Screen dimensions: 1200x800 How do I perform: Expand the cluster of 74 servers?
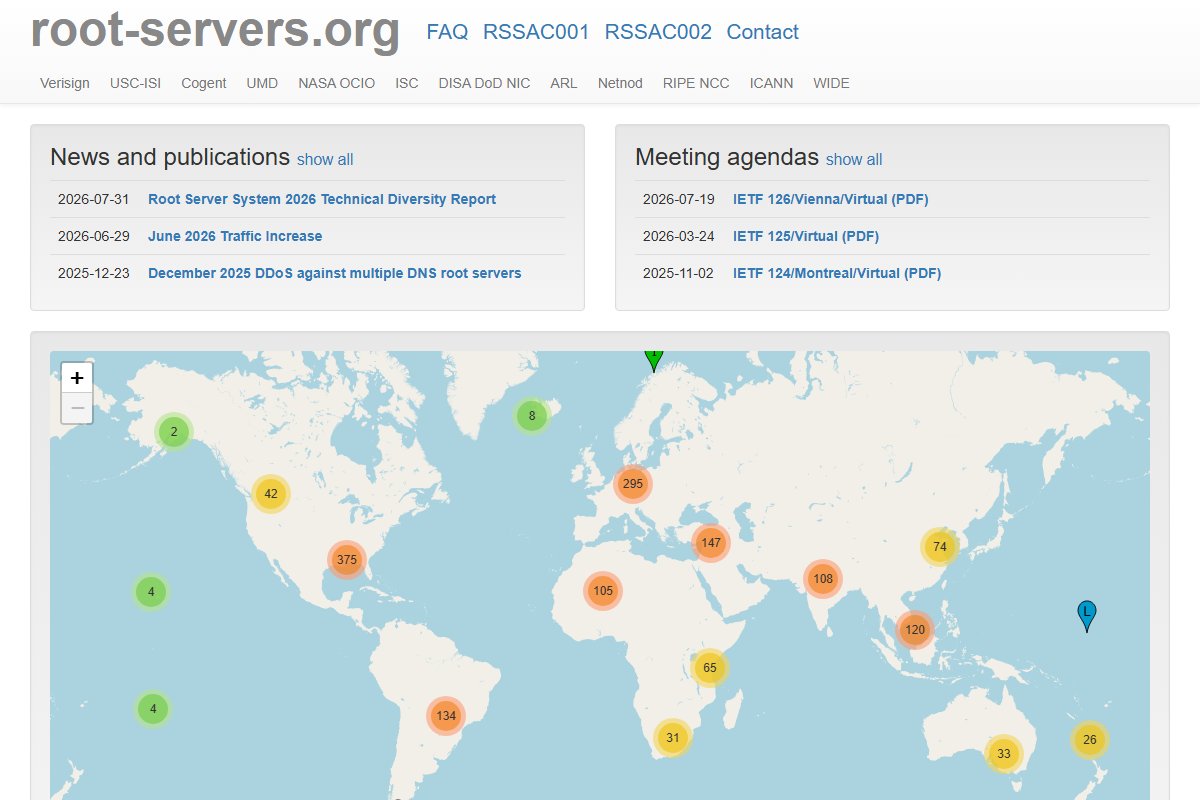(x=940, y=547)
